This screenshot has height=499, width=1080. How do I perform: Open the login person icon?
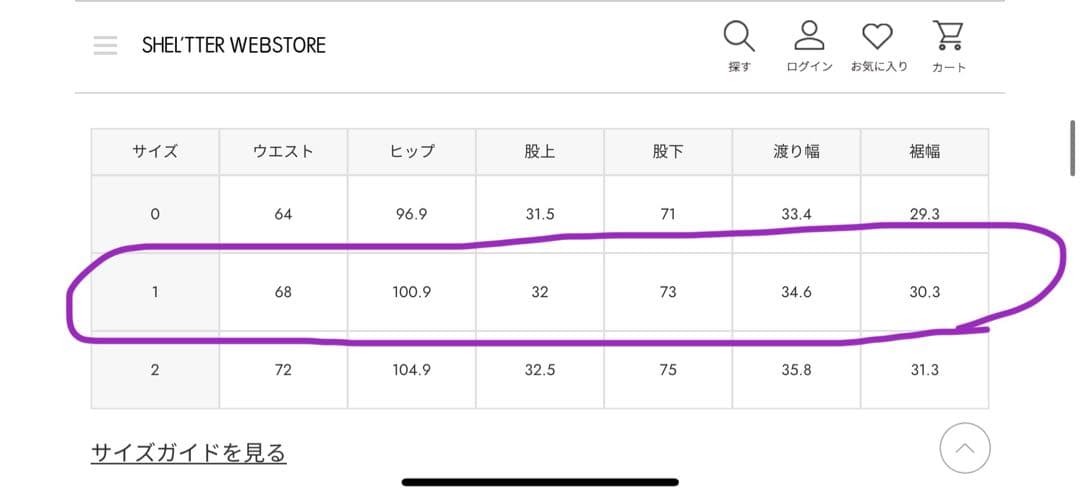coord(808,36)
